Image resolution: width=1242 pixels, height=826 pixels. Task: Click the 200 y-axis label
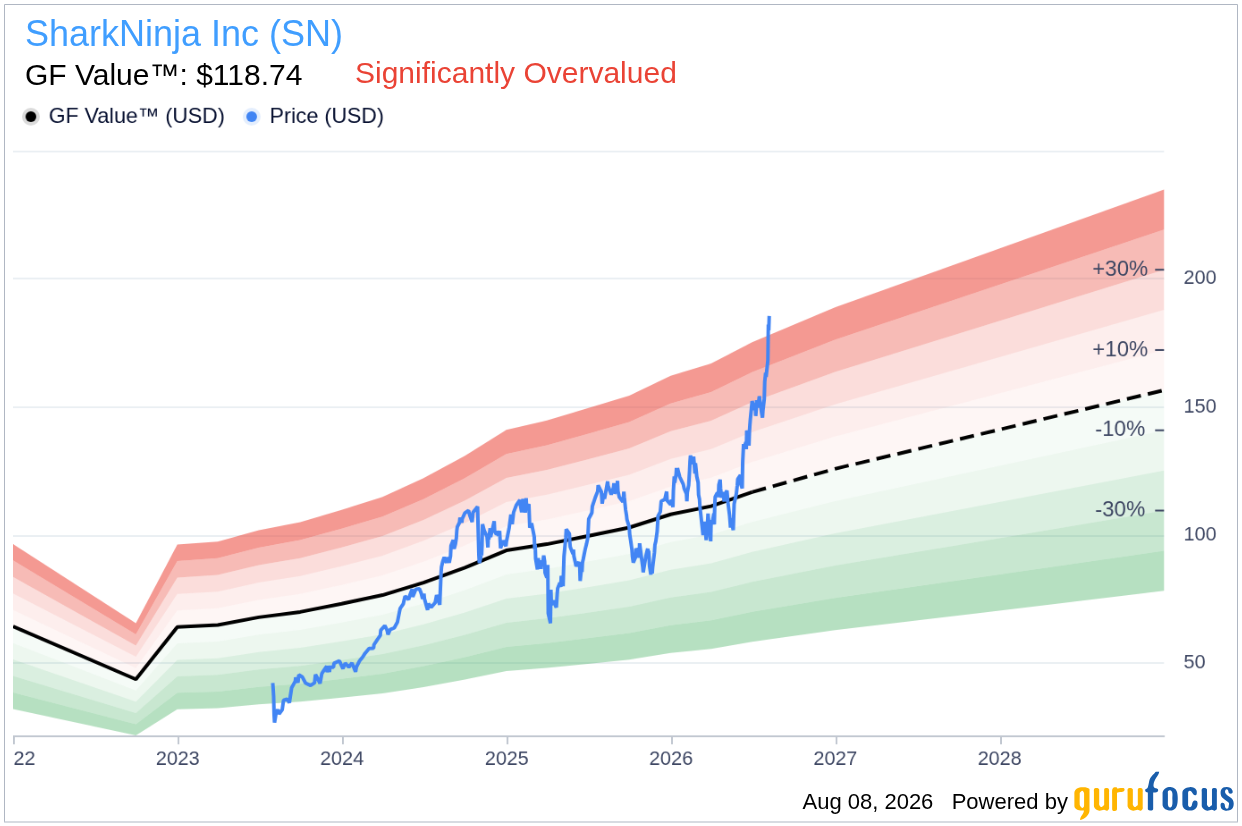(x=1199, y=277)
